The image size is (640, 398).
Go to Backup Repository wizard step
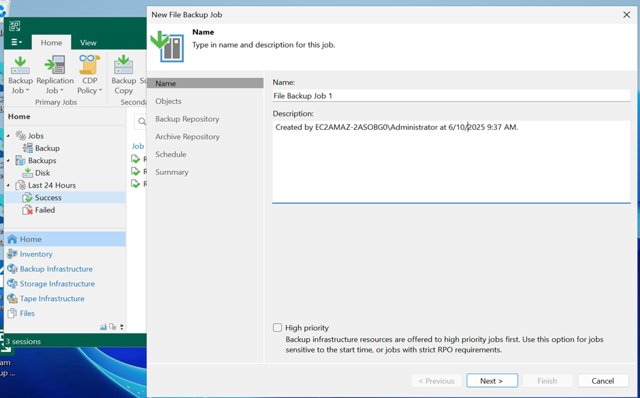pos(187,119)
